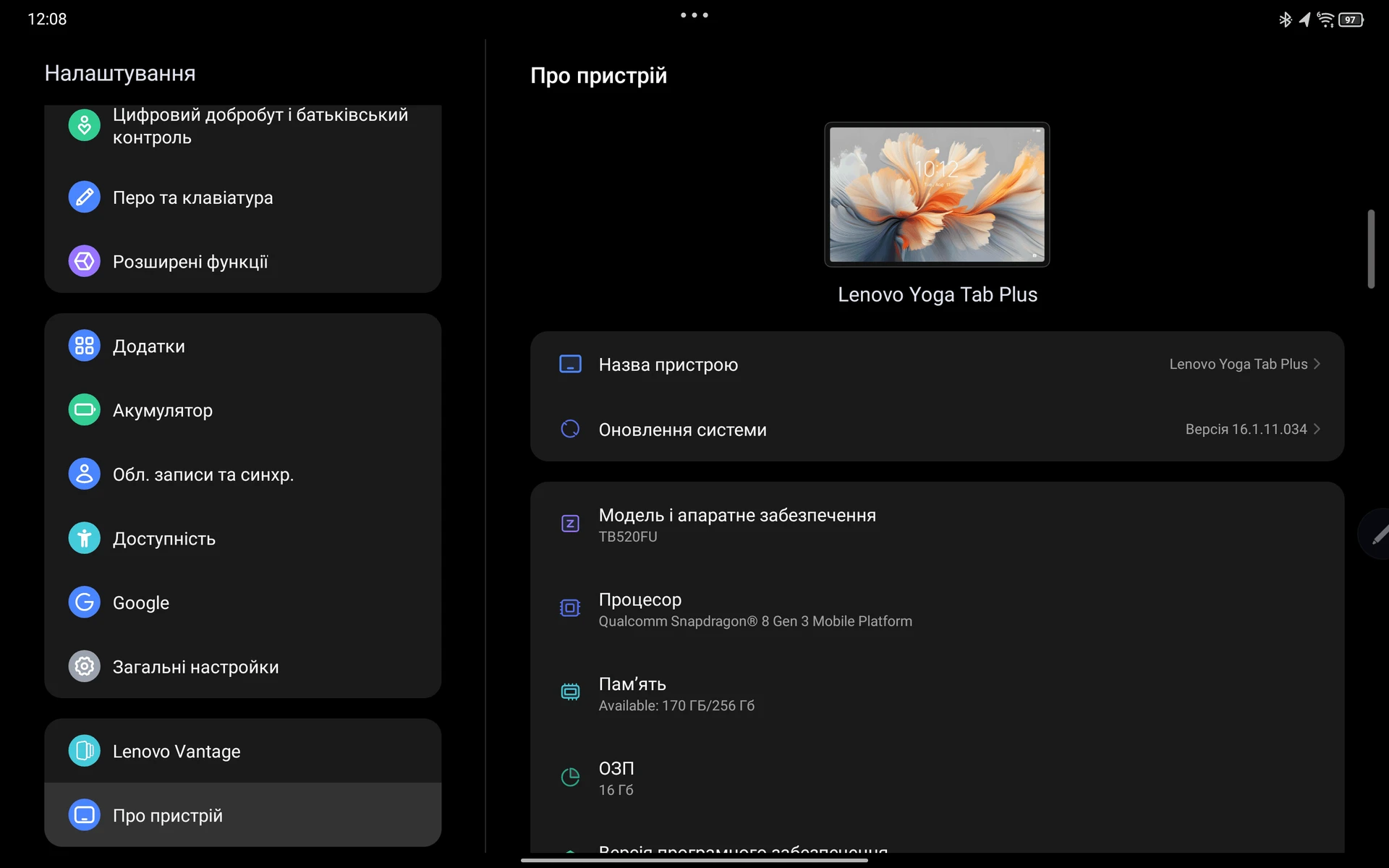Click Qualcomm Snapdragon 8 Gen 3 text
This screenshot has width=1389, height=868.
click(x=755, y=621)
